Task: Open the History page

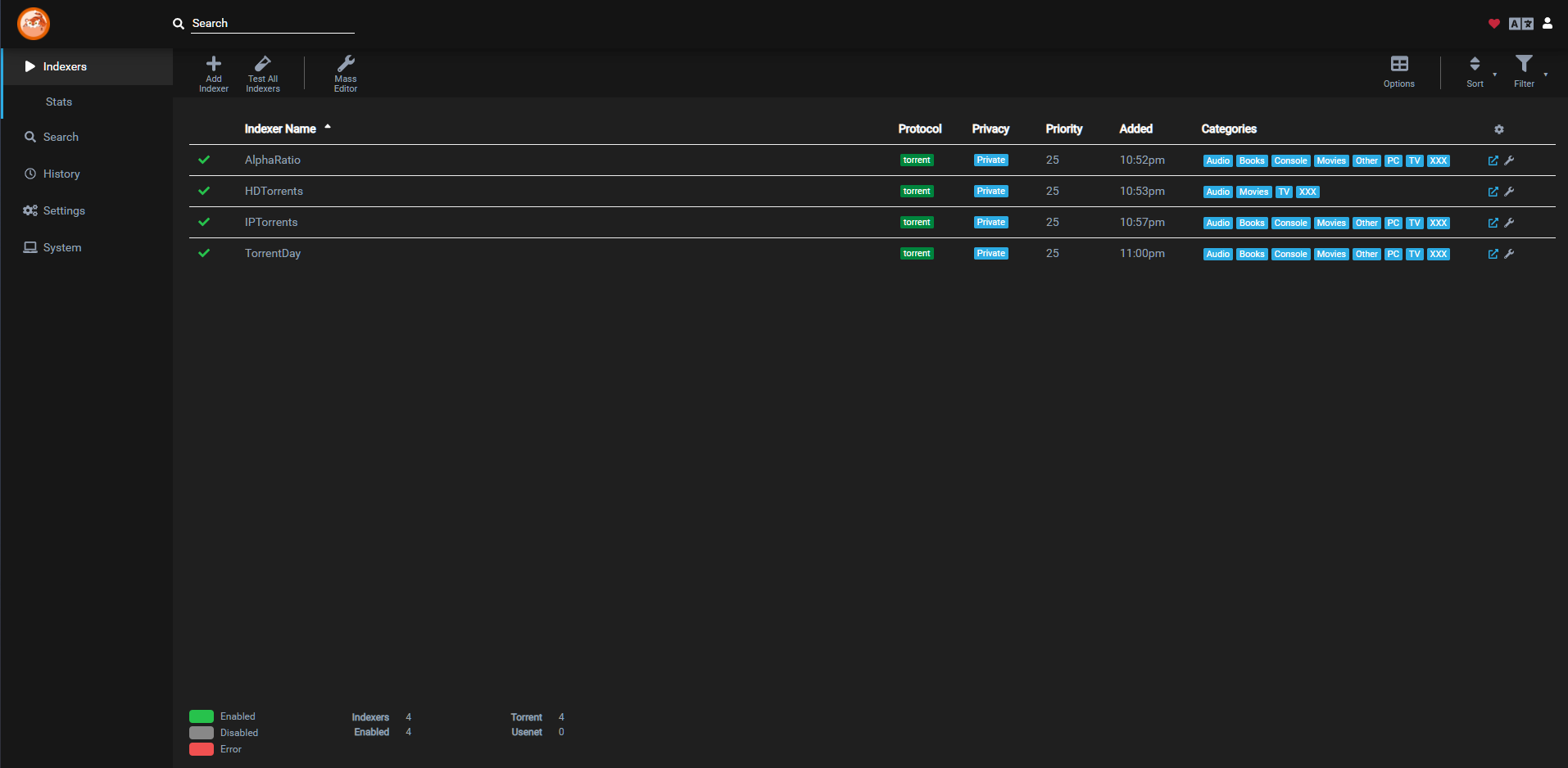Action: pos(61,174)
